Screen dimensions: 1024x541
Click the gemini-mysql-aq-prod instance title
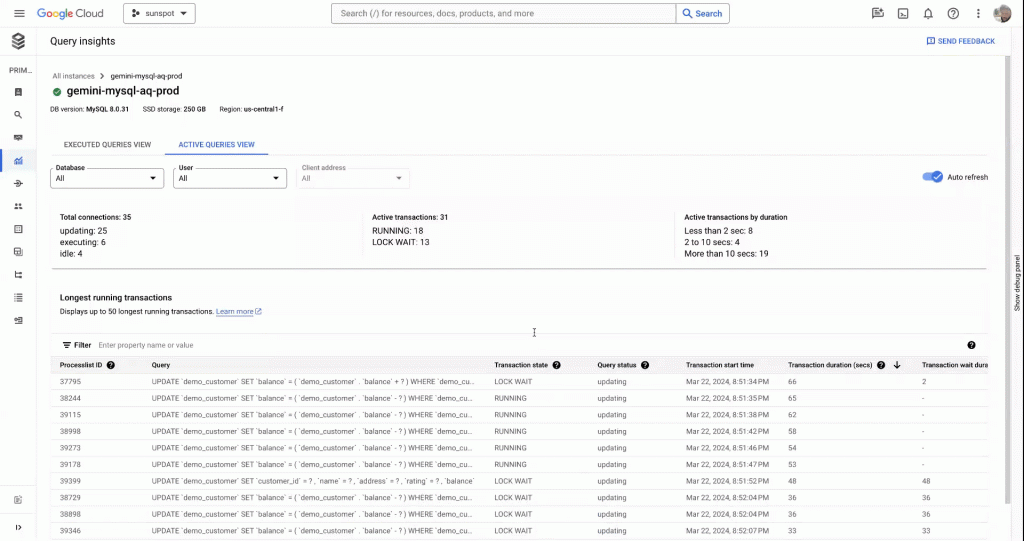coord(123,91)
